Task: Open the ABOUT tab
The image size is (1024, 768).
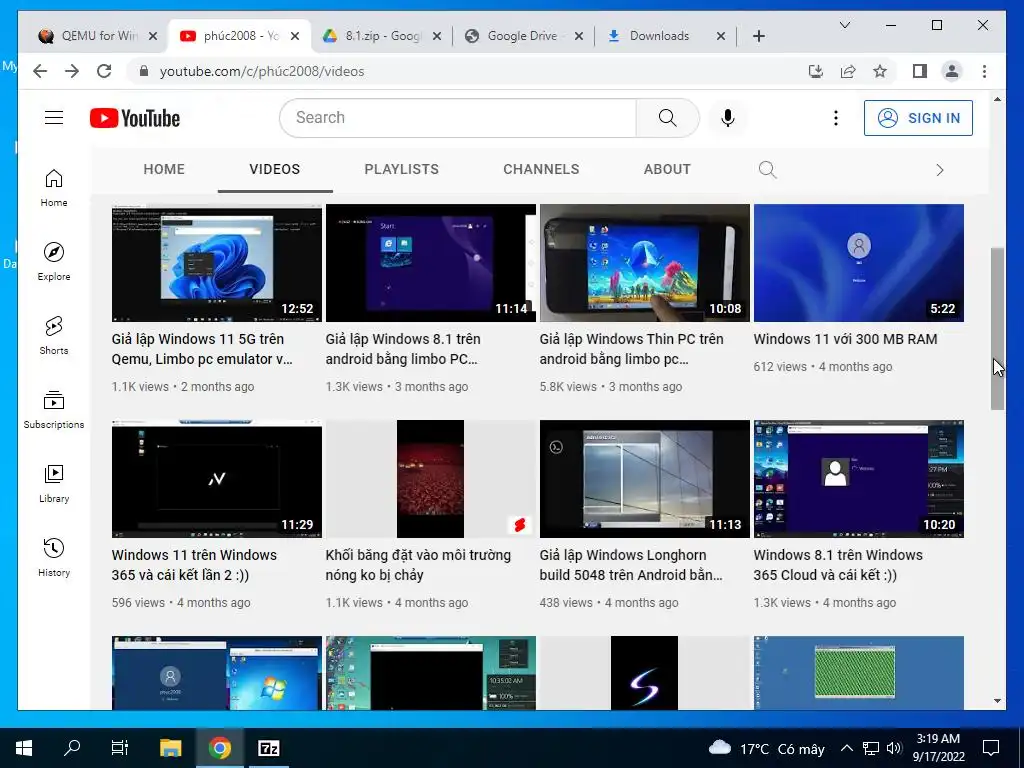Action: point(667,169)
